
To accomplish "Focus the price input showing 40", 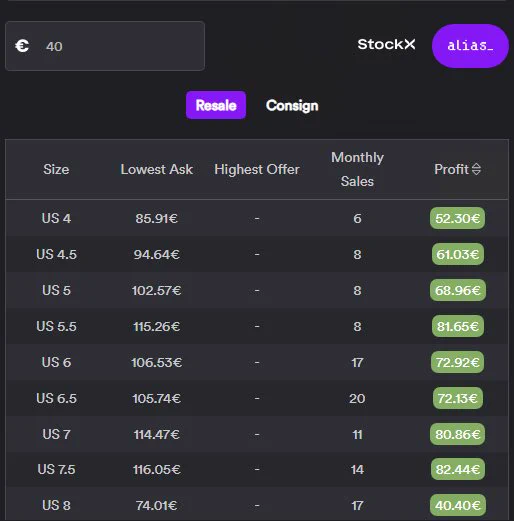I will coord(105,46).
